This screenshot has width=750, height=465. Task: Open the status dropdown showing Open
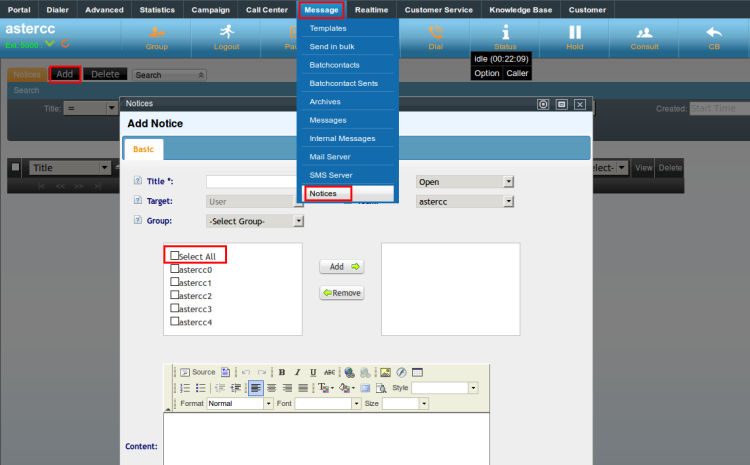(464, 182)
